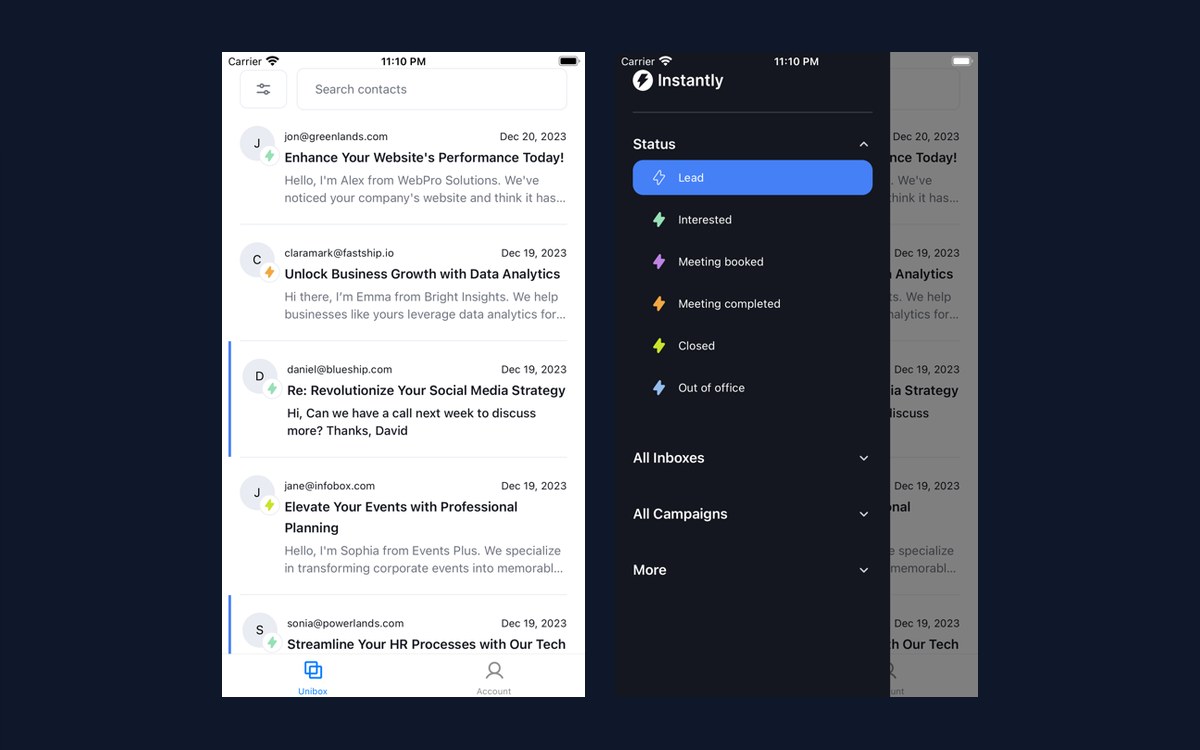Click the Status section heading
This screenshot has width=1200, height=750.
654,144
